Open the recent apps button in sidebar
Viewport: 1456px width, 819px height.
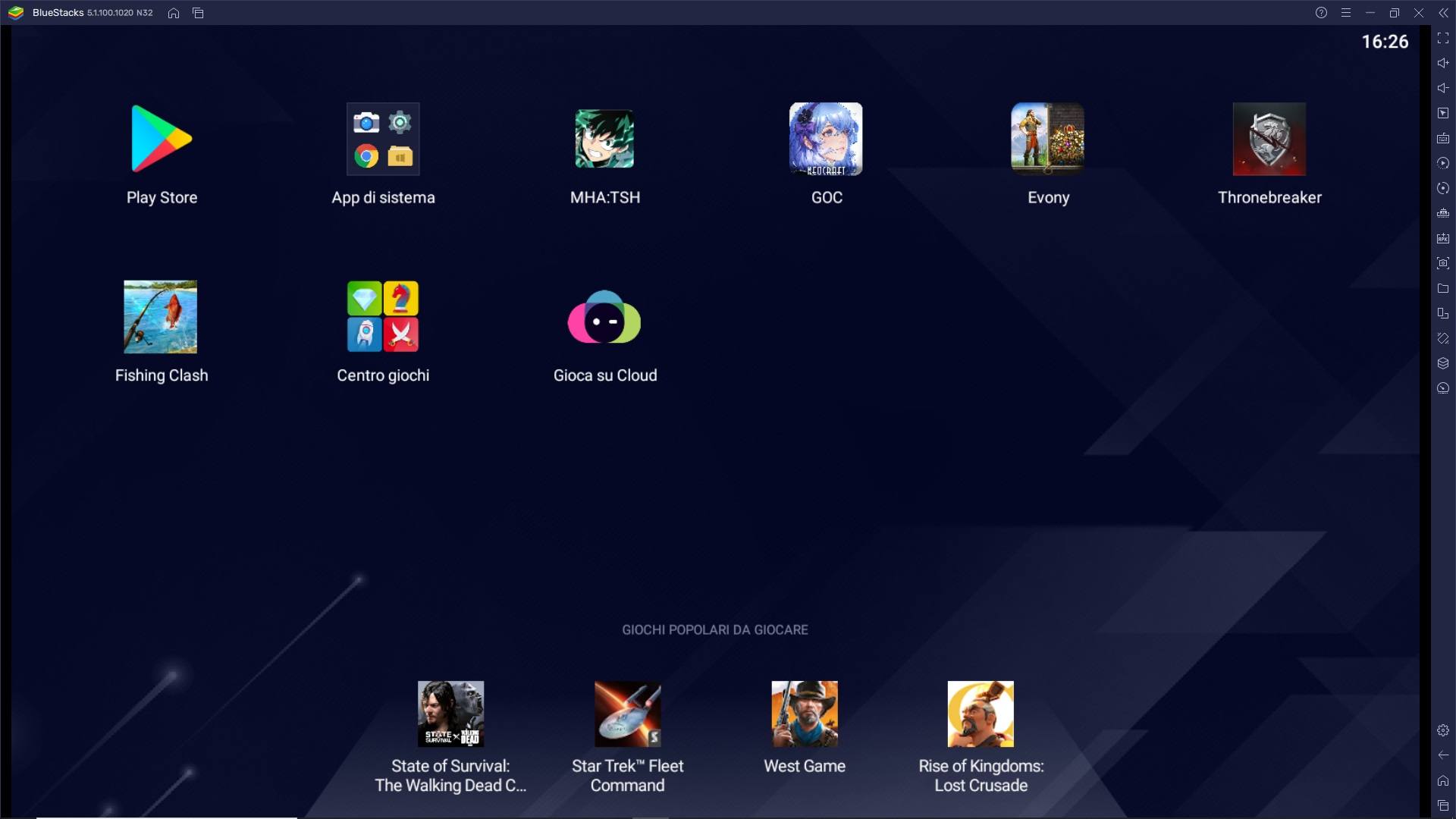click(1443, 805)
